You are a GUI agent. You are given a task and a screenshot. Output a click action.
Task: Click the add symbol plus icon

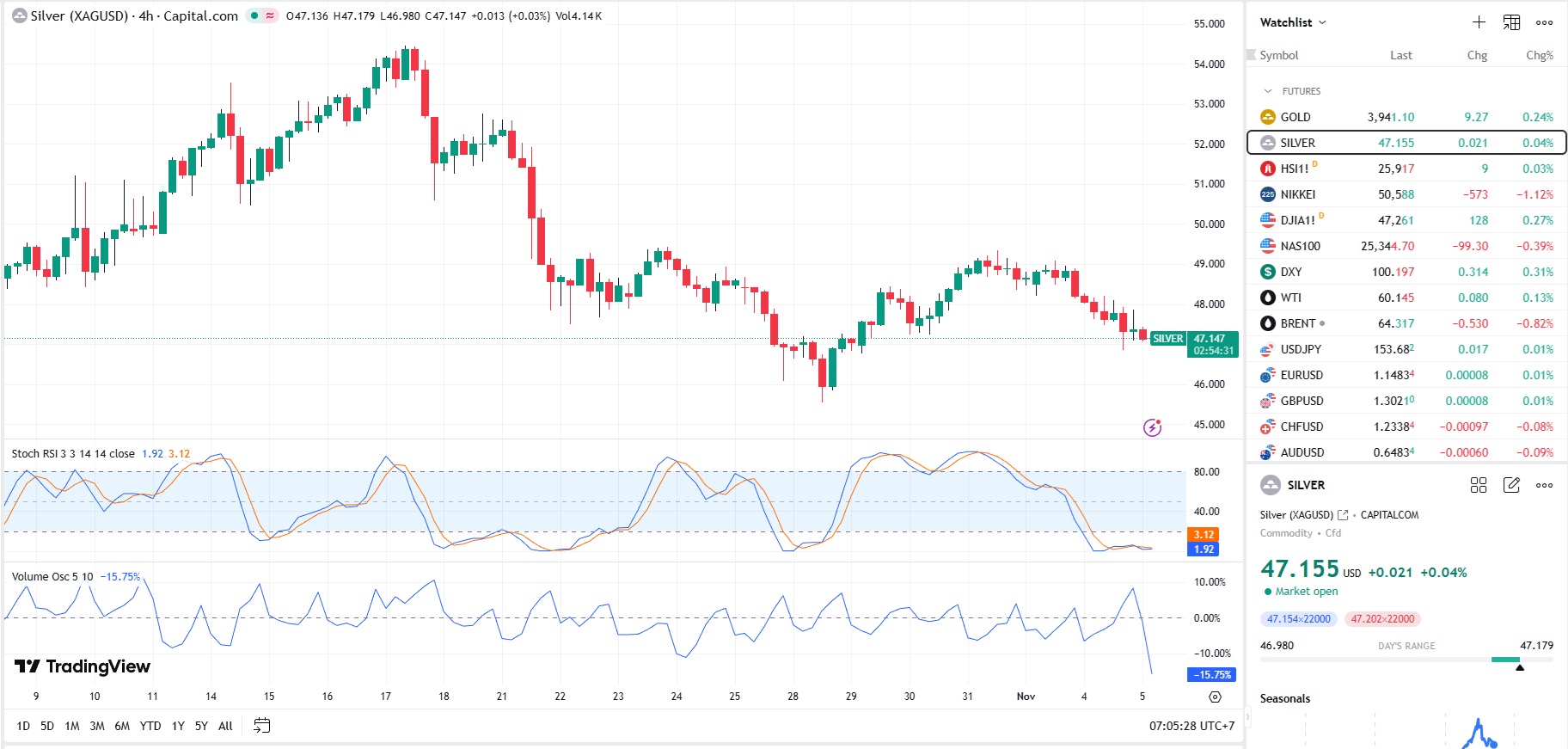click(1479, 22)
